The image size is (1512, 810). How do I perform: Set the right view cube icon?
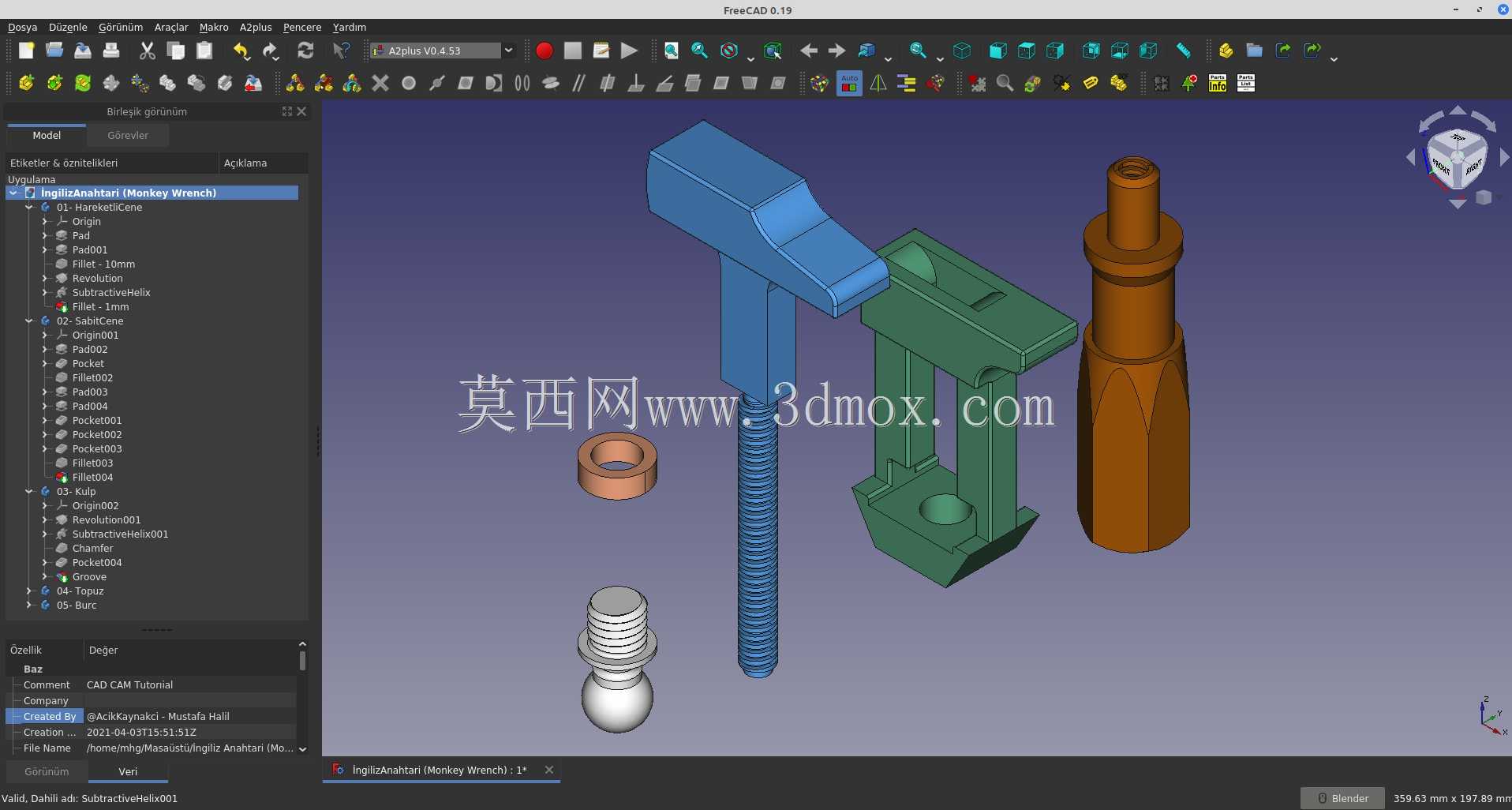(1055, 51)
